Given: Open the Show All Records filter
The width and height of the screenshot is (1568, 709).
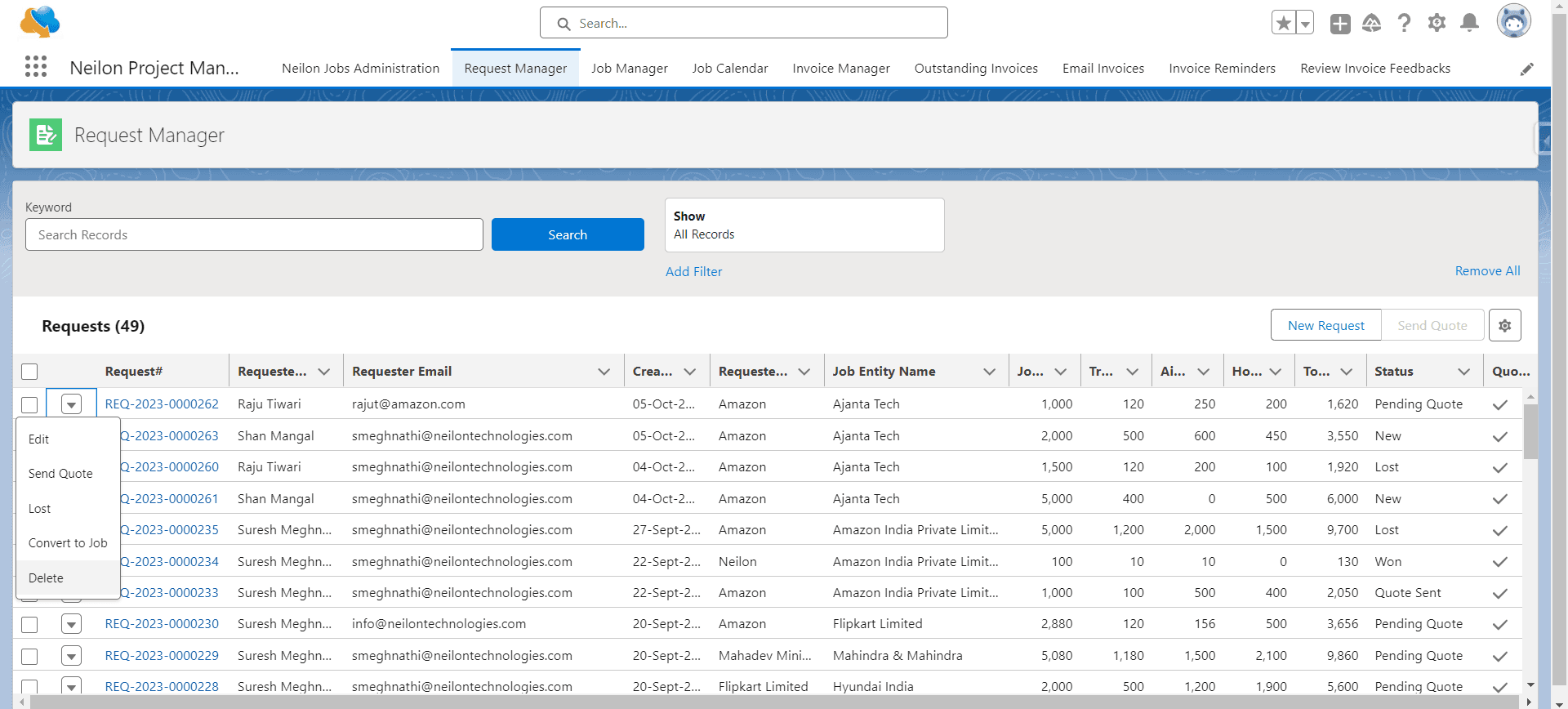Looking at the screenshot, I should click(x=804, y=225).
